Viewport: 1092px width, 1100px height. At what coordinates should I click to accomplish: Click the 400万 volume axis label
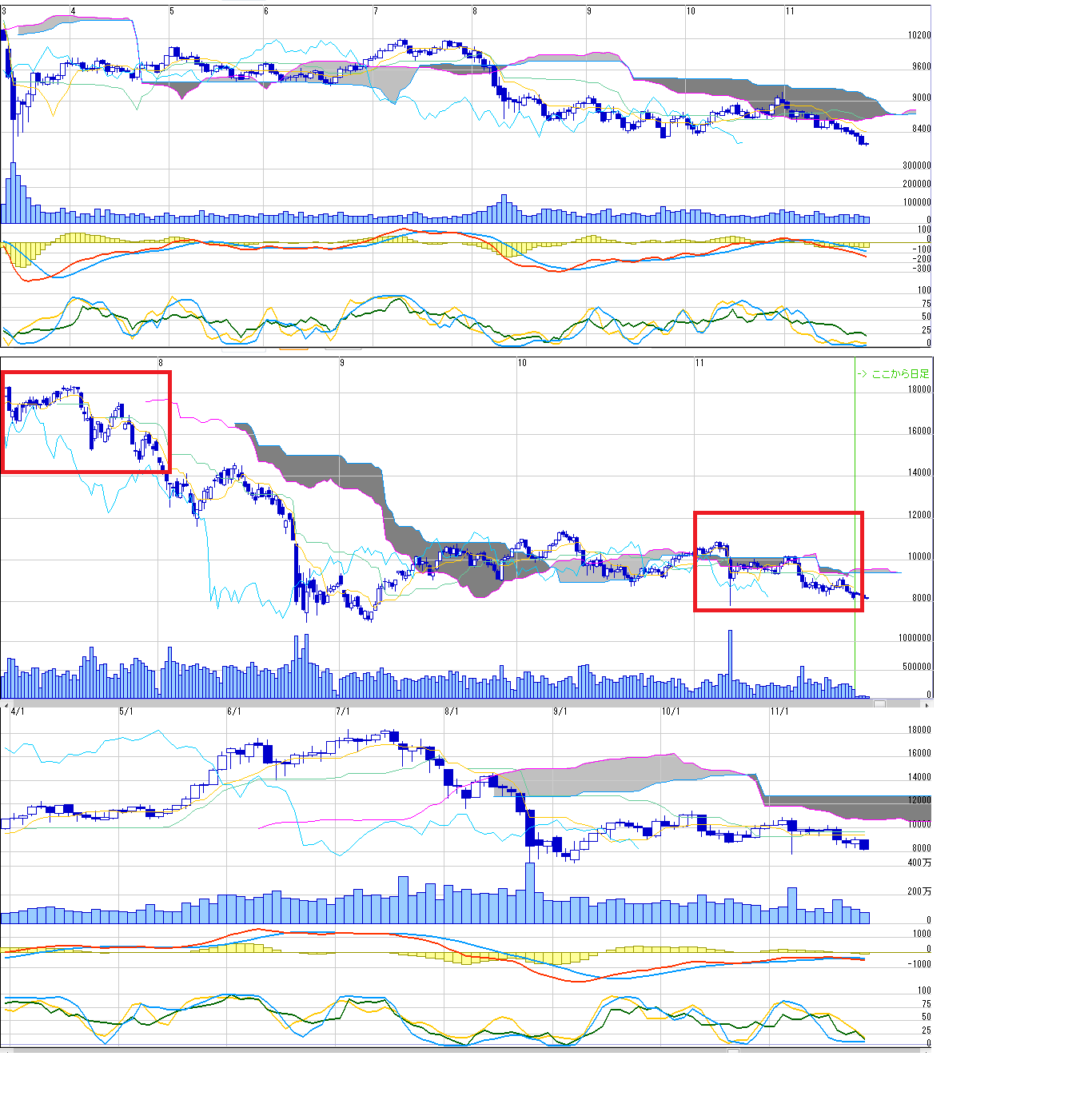[x=919, y=863]
